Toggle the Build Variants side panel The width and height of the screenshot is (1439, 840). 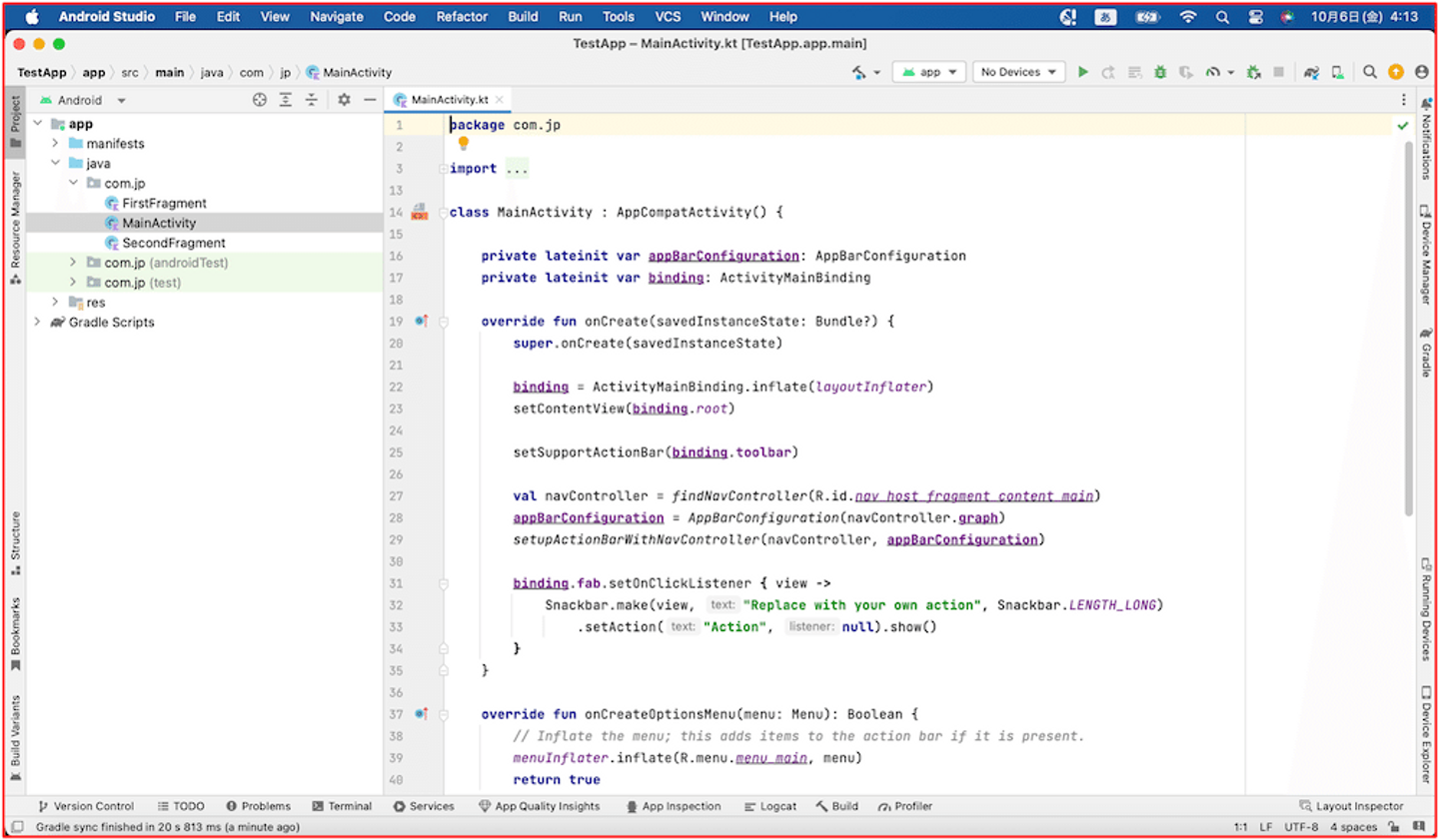coord(15,737)
